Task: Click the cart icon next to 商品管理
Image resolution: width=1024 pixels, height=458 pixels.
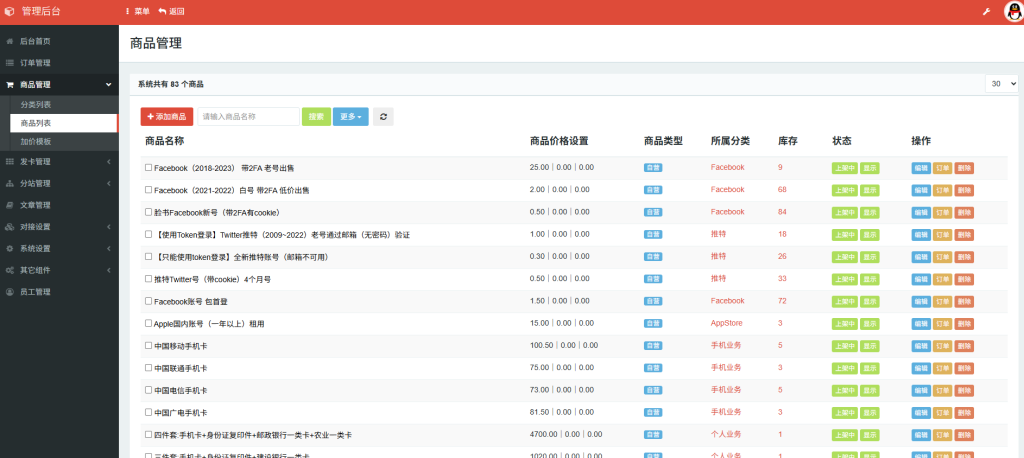Action: coord(9,84)
